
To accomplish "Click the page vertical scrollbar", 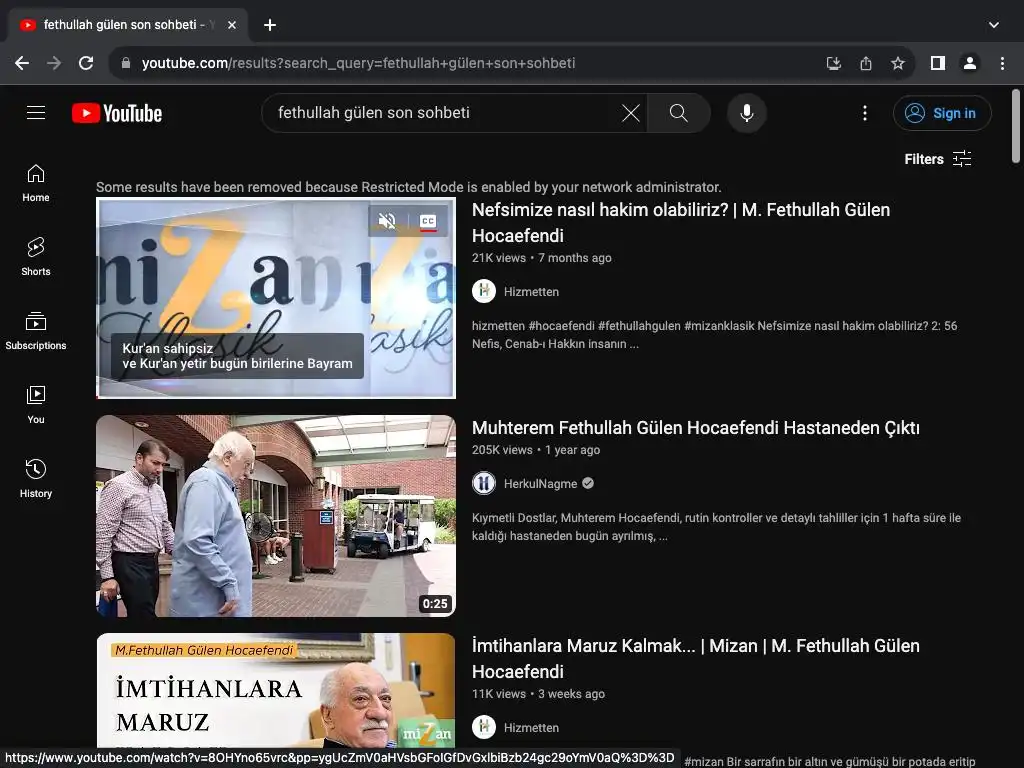I will click(x=1016, y=125).
